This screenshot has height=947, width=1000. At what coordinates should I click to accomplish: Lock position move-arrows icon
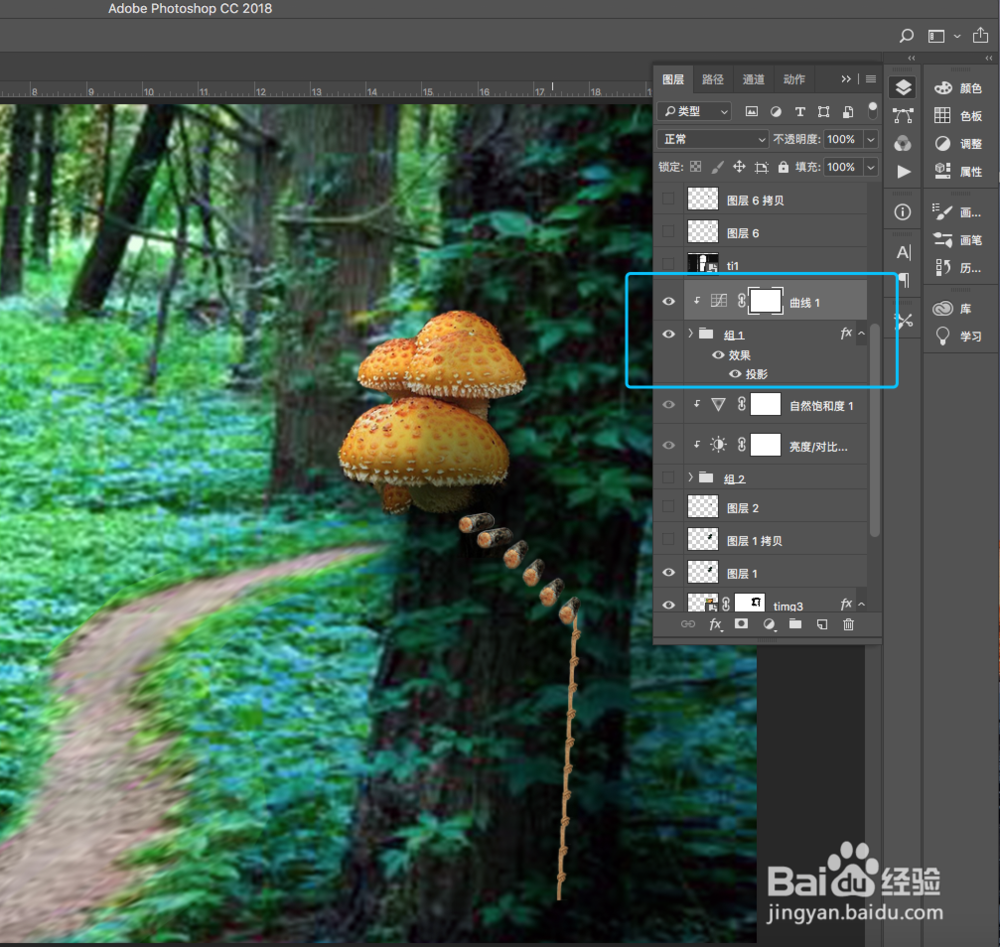(739, 166)
